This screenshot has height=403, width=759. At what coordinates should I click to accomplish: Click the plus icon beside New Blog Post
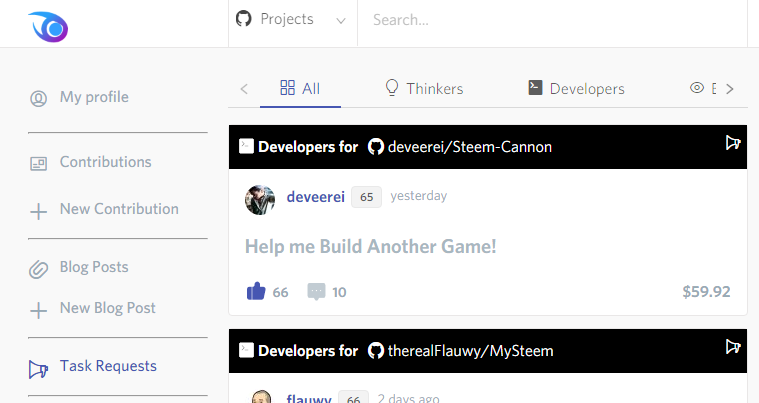tap(38, 310)
